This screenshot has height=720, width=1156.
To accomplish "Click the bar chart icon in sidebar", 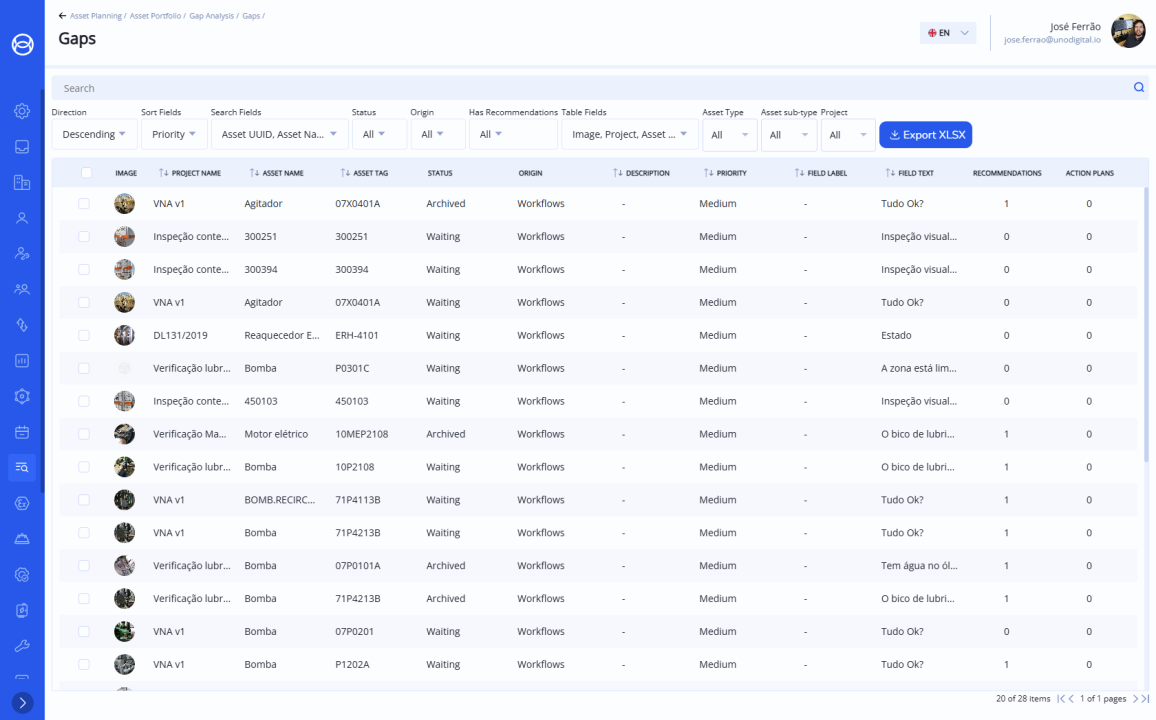I will point(22,360).
